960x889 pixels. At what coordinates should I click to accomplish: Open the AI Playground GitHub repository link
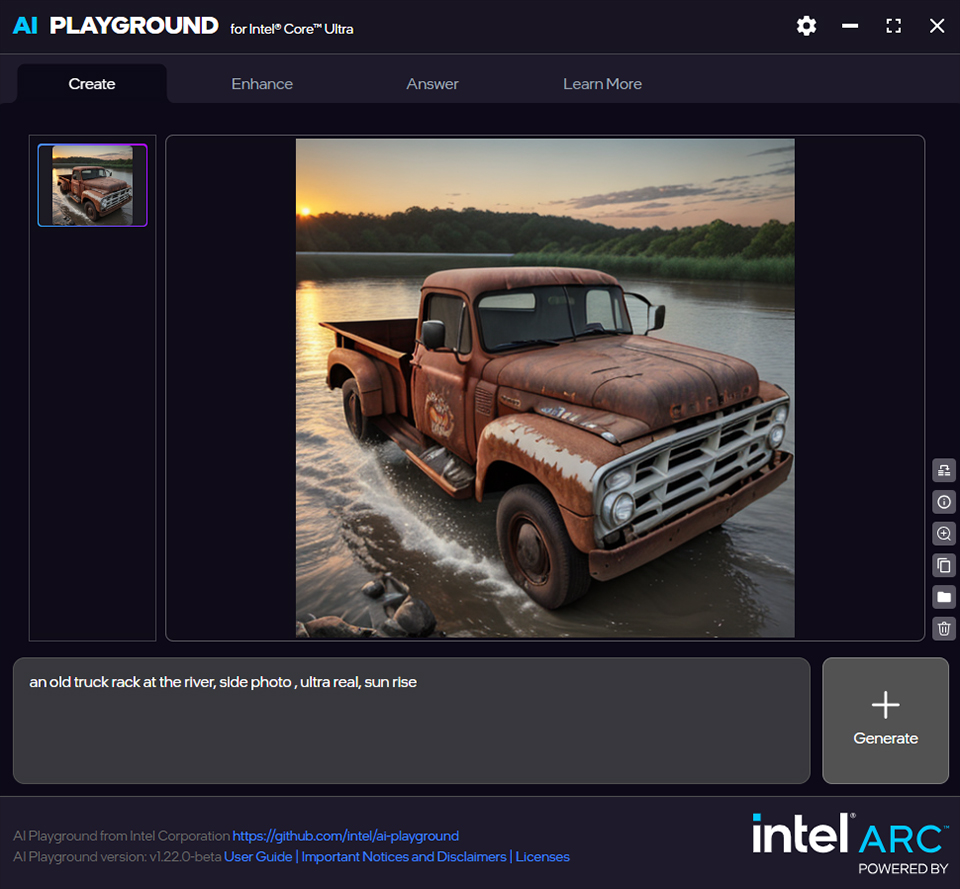pos(346,836)
